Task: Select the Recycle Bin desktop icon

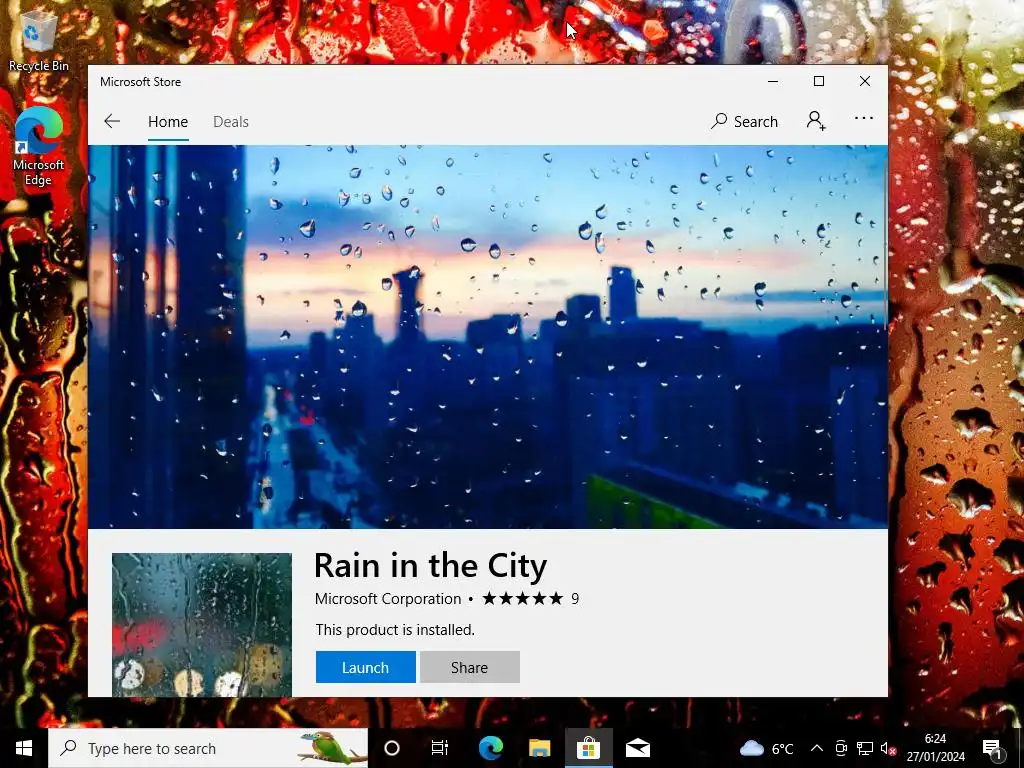Action: point(39,40)
